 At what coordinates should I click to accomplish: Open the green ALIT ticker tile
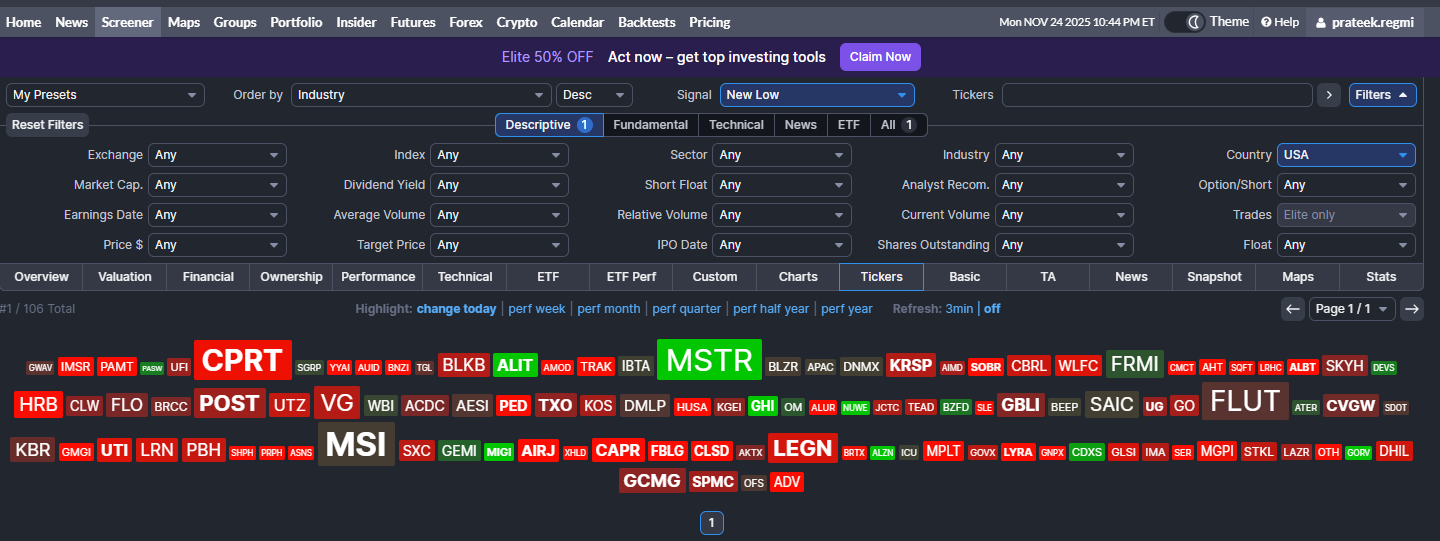click(515, 366)
